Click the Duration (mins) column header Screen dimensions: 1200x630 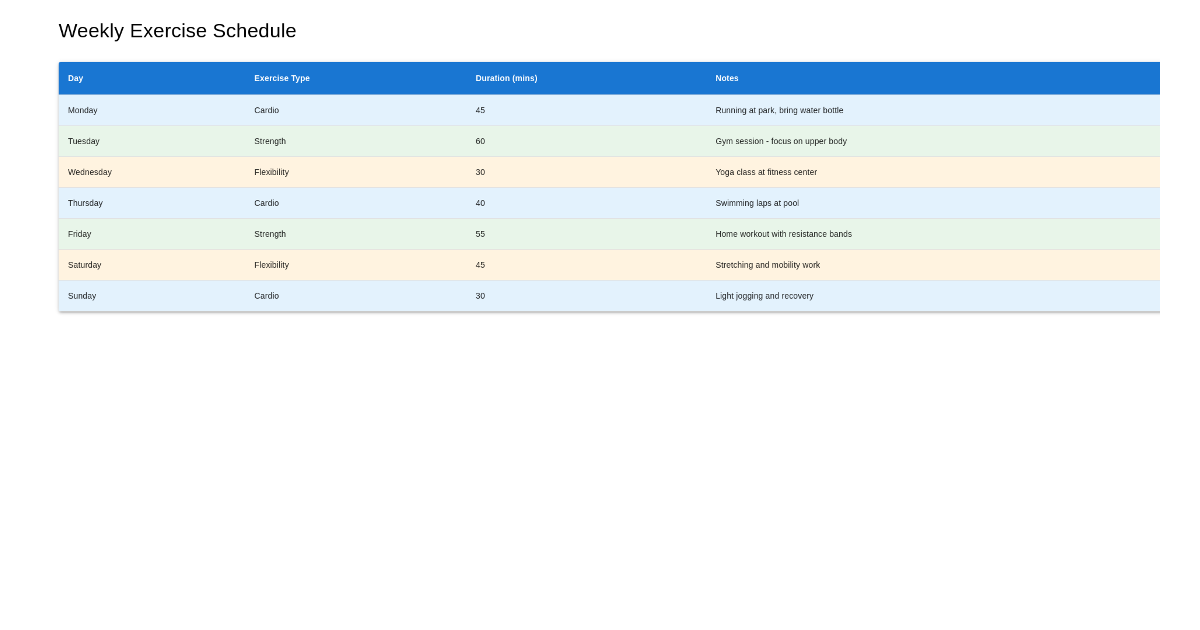[506, 78]
